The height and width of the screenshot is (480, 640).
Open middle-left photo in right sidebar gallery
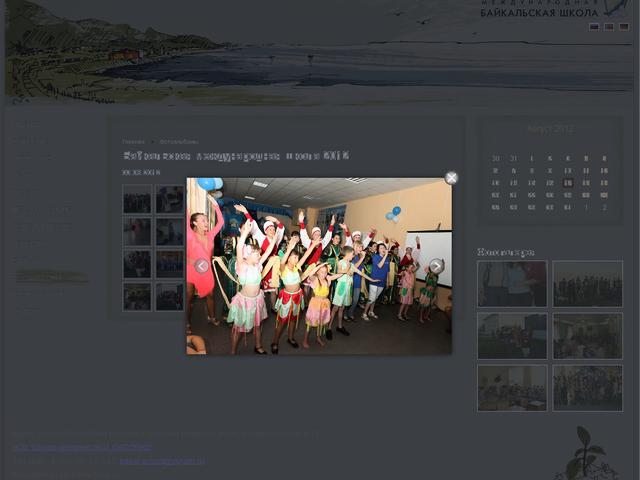click(512, 336)
